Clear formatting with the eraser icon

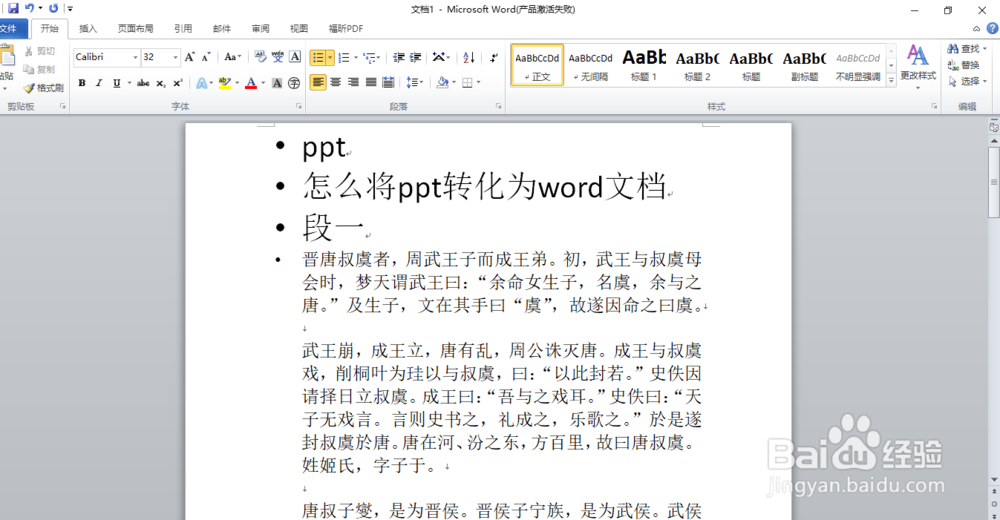[x=260, y=57]
